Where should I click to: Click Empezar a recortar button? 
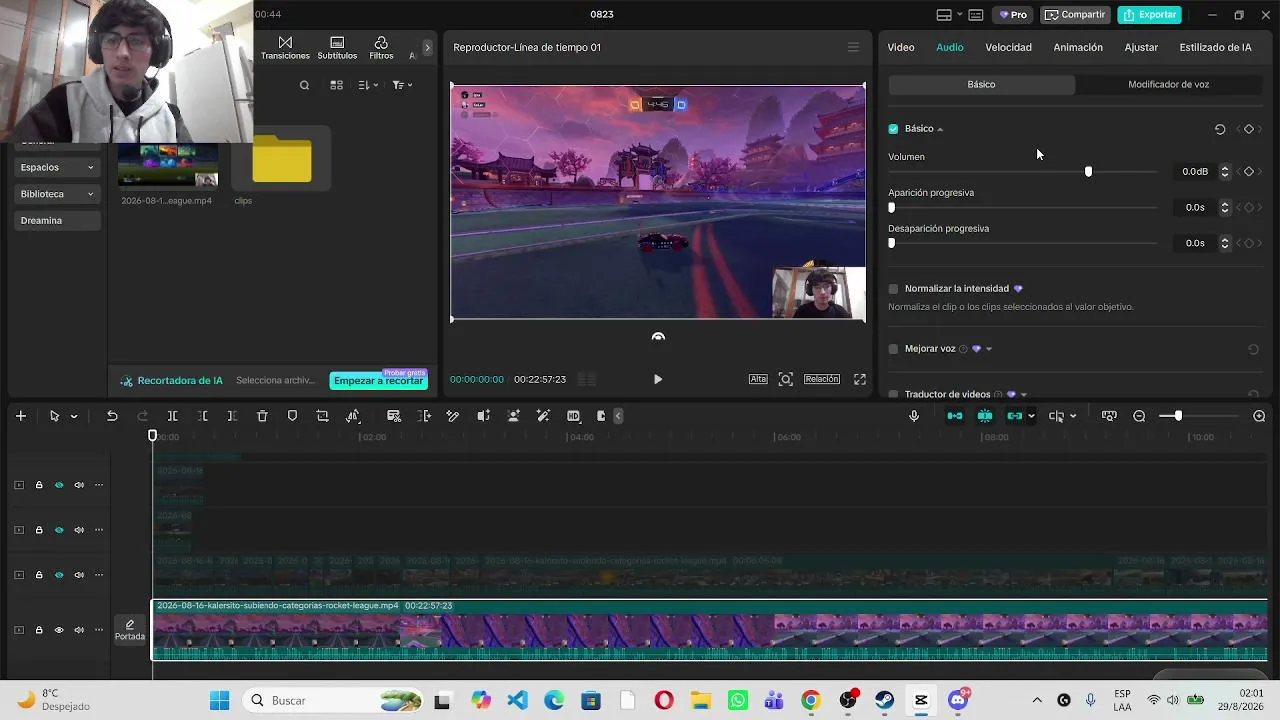(379, 380)
